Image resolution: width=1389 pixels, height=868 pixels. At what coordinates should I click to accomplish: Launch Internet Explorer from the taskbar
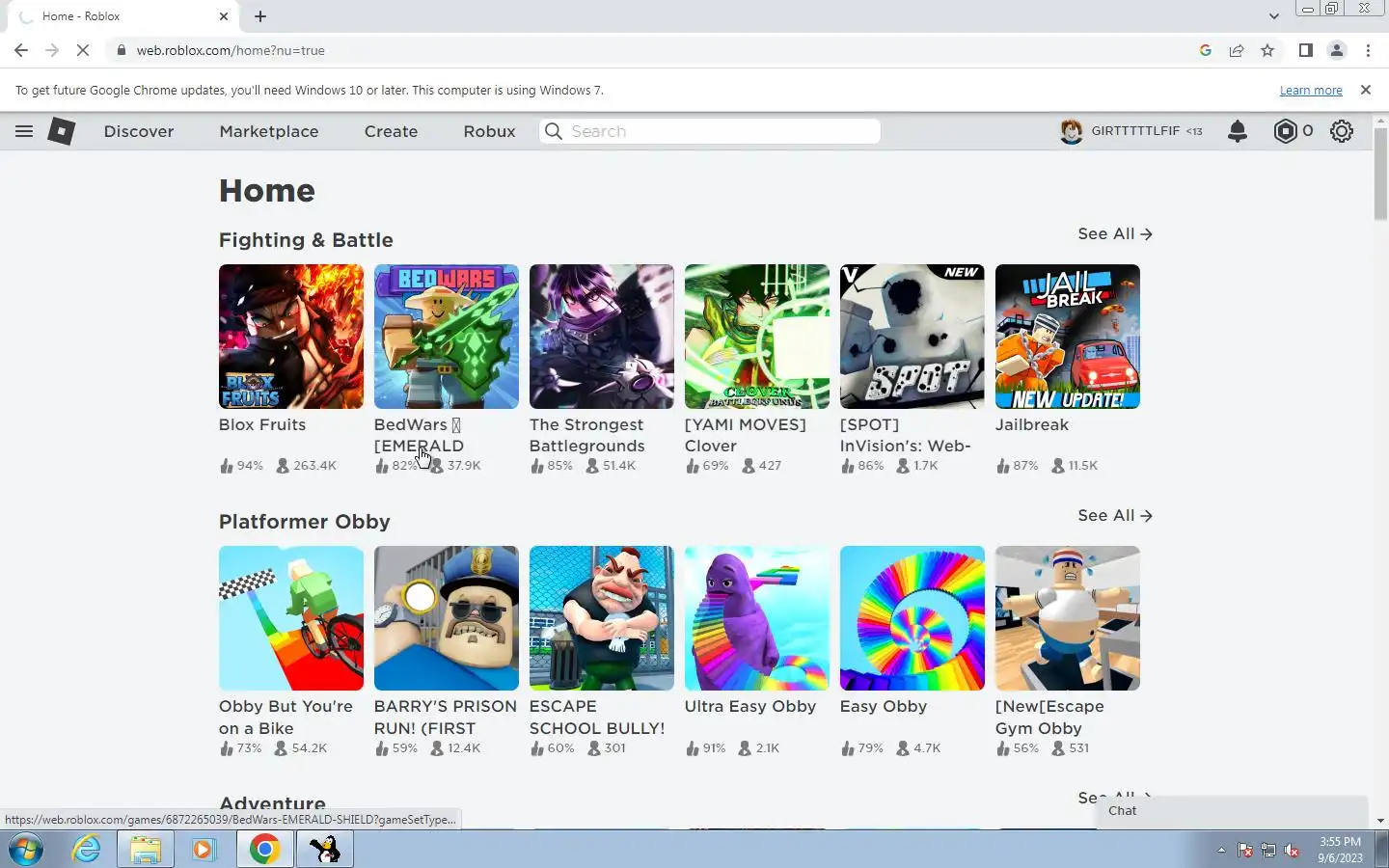click(x=87, y=850)
